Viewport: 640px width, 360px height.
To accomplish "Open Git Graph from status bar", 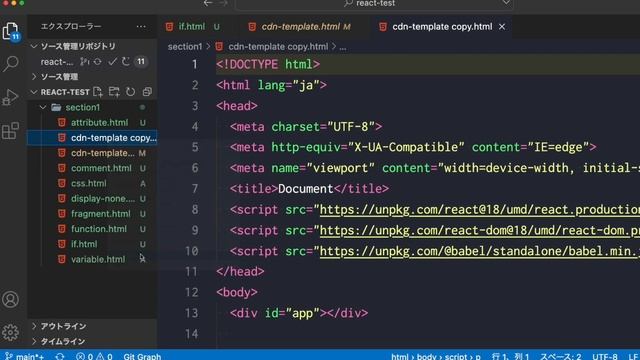I will coord(142,356).
